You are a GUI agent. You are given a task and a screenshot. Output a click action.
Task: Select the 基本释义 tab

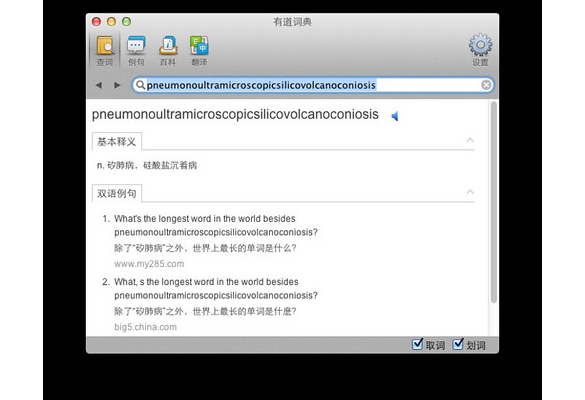coord(117,141)
